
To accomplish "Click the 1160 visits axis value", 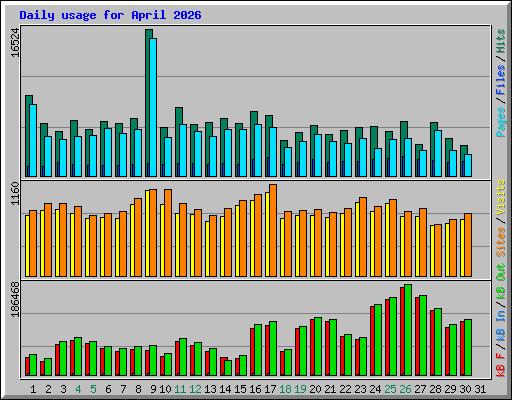I will coord(15,194).
